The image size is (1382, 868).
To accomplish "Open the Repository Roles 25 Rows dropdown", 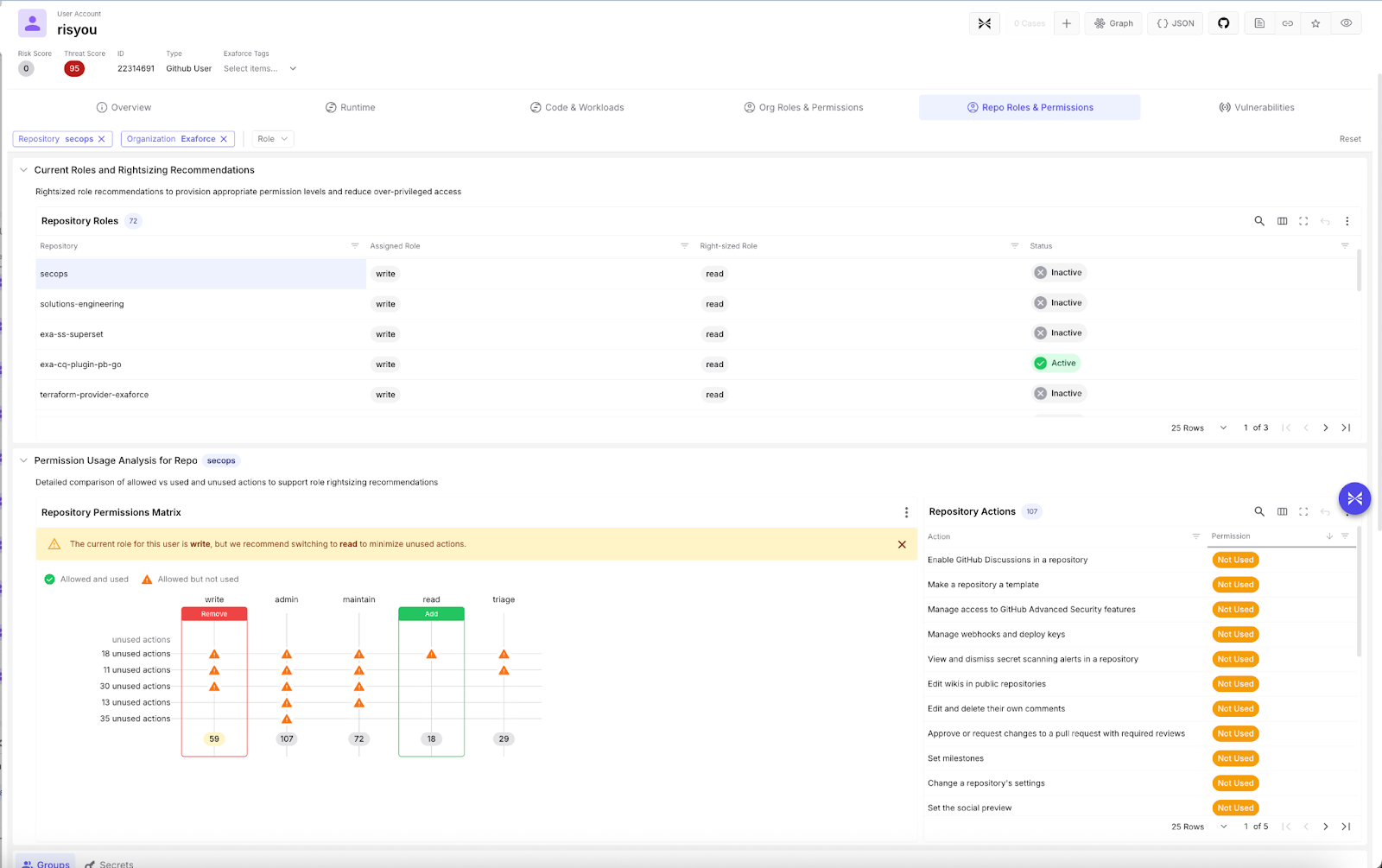I will coord(1199,428).
